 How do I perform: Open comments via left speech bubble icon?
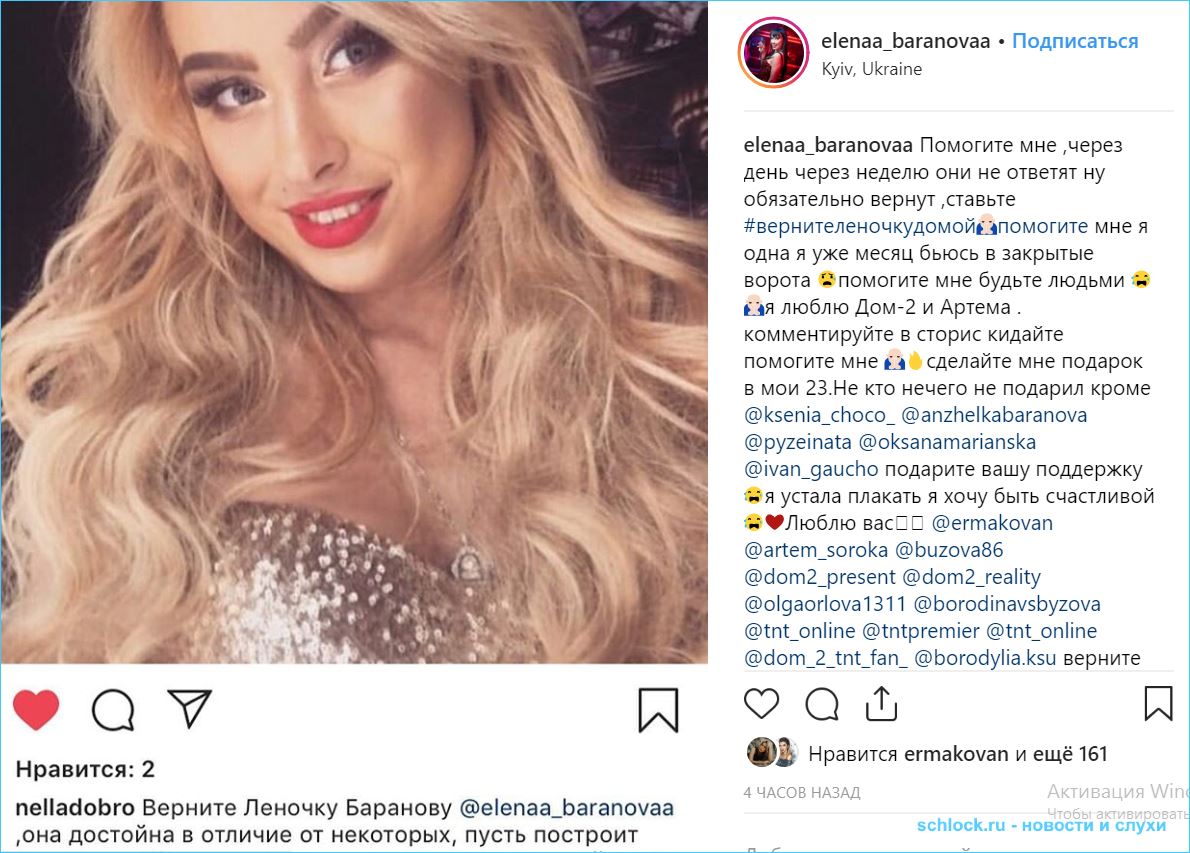pos(113,710)
